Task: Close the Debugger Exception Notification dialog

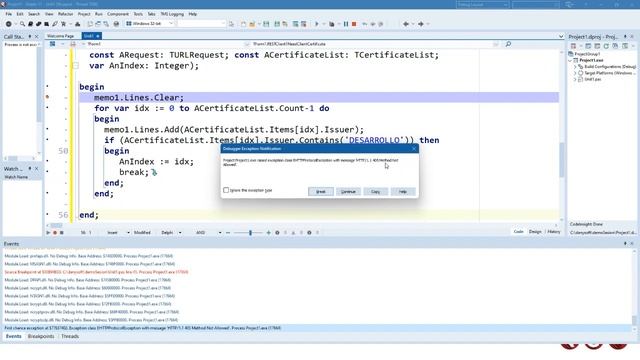Action: click(x=414, y=149)
